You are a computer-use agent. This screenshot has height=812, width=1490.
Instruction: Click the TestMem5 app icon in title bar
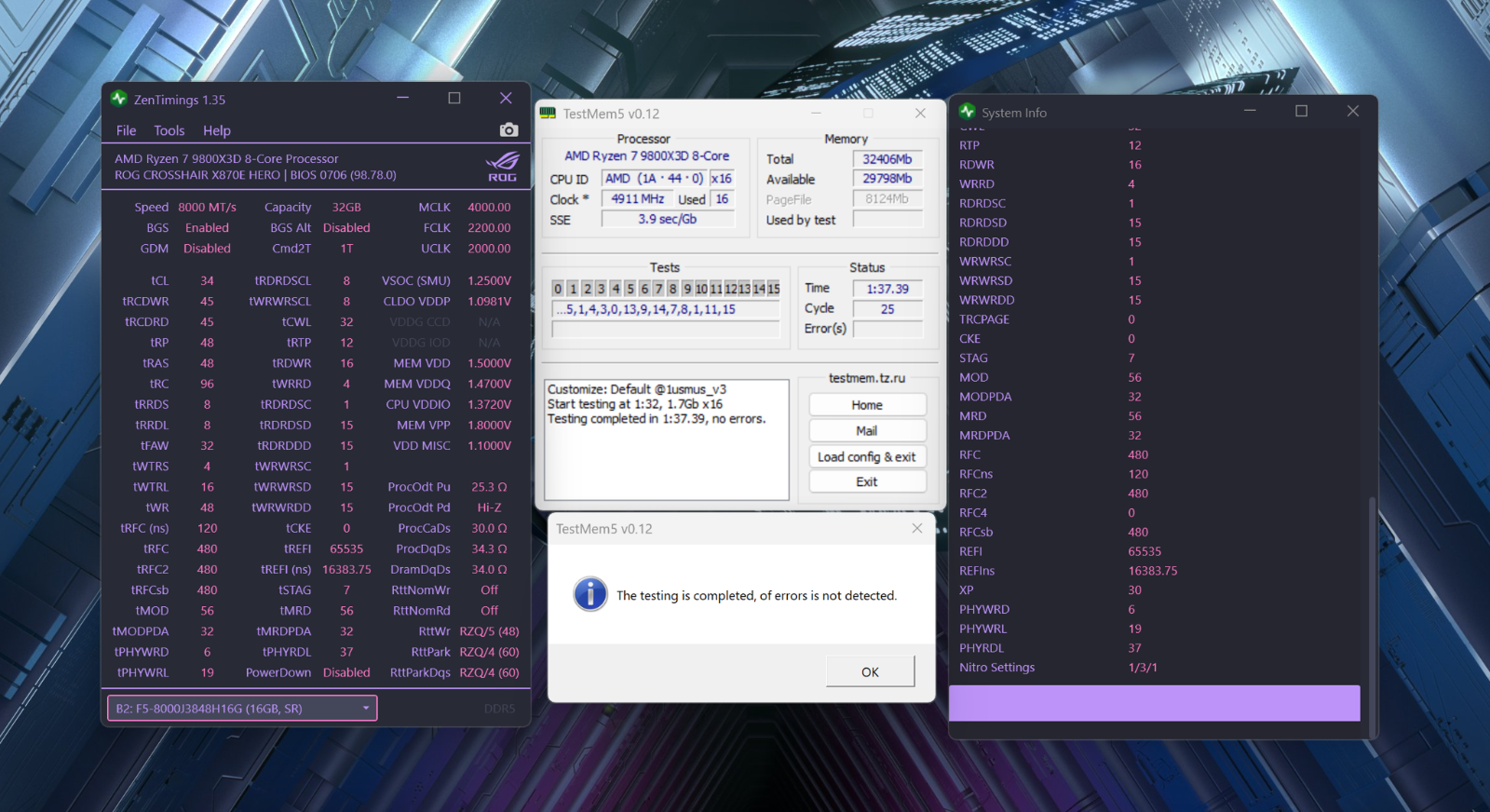click(x=549, y=114)
